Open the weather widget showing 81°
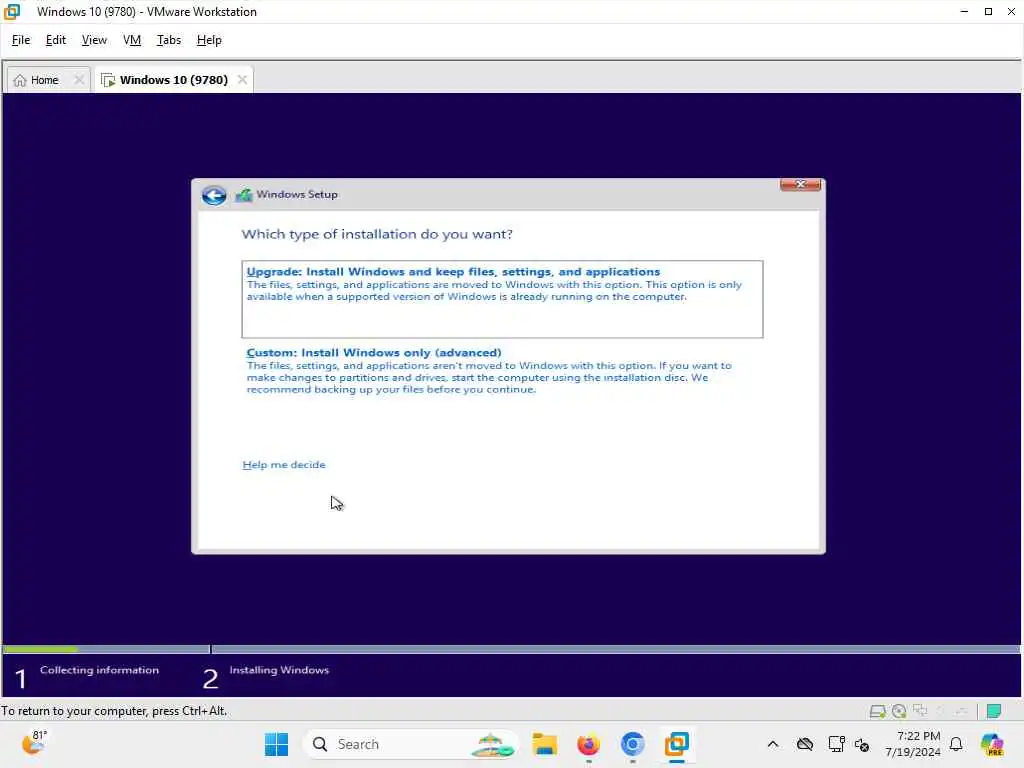Image resolution: width=1024 pixels, height=768 pixels. pos(34,743)
